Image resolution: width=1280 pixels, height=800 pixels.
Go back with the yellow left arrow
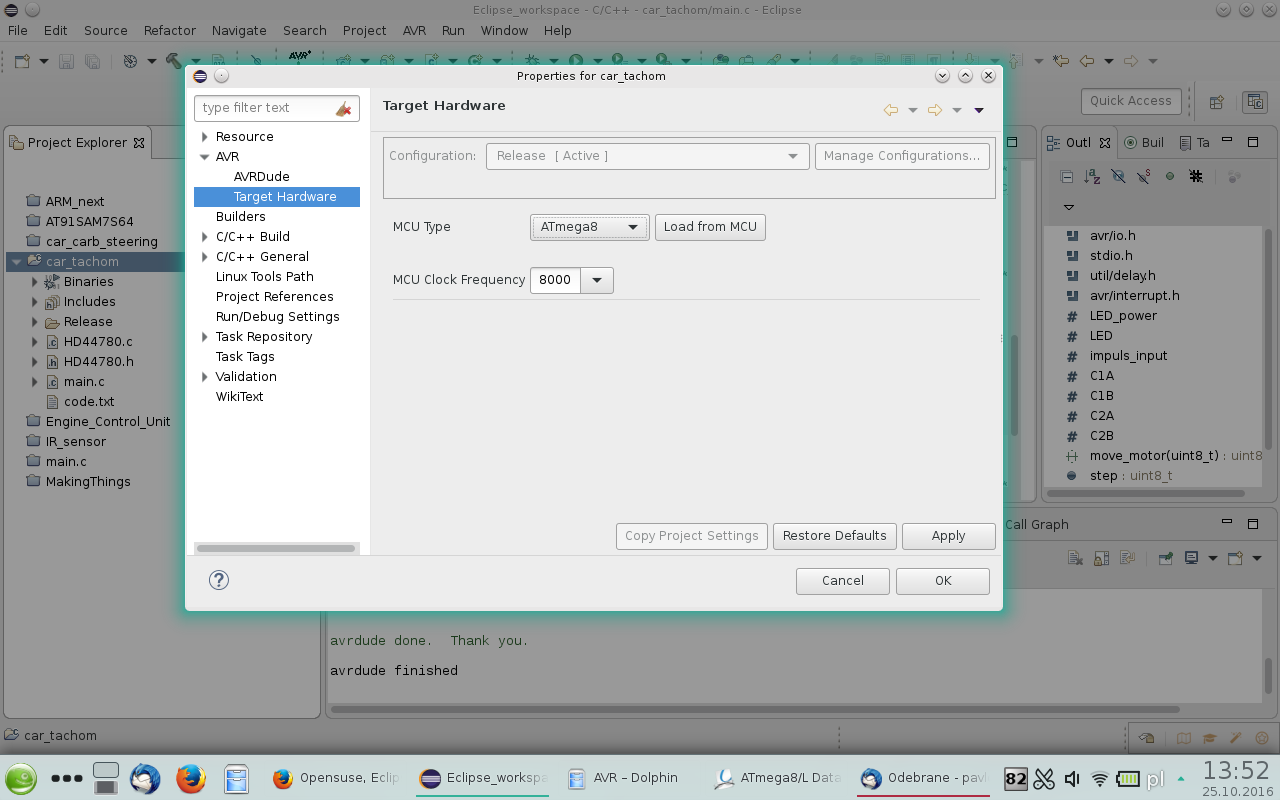point(890,110)
